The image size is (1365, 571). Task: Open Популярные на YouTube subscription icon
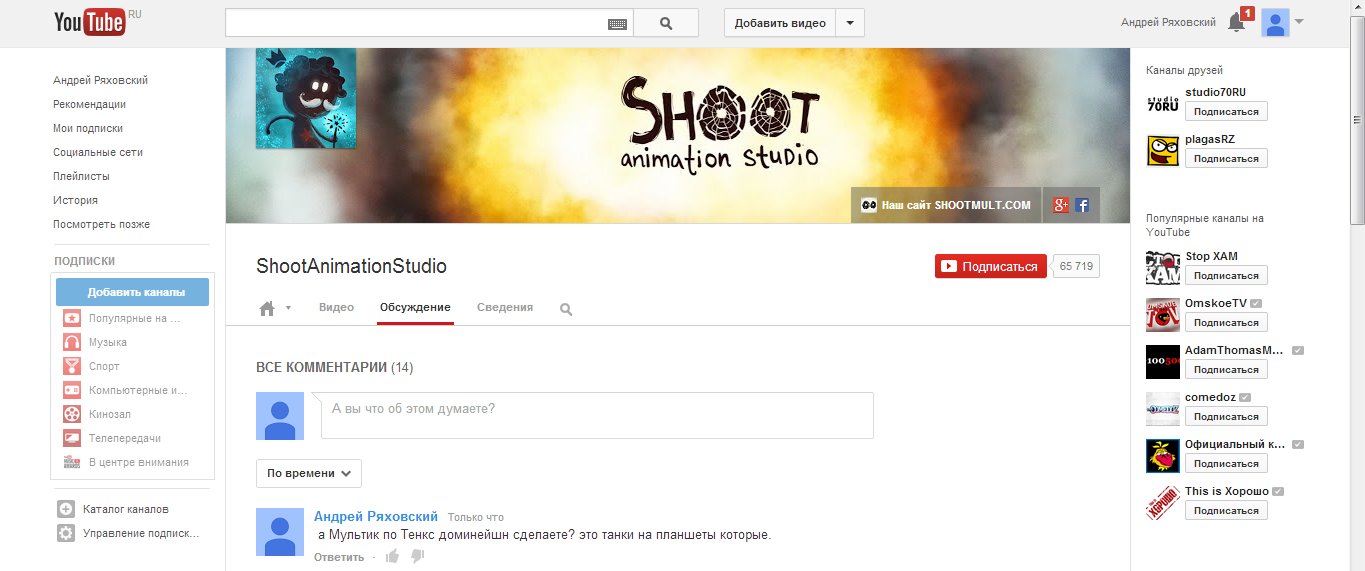point(72,318)
